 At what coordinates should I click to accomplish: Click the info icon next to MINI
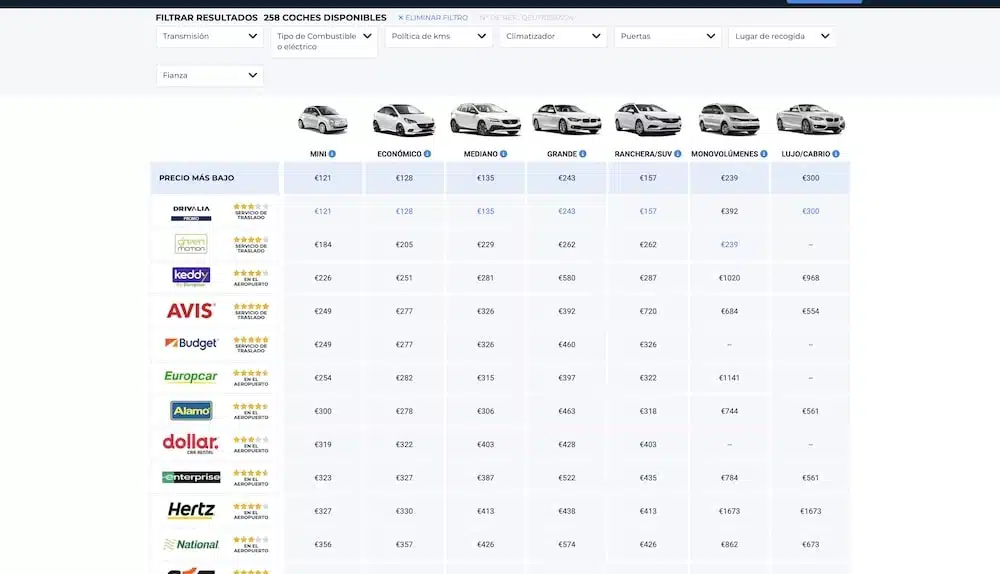tap(332, 154)
